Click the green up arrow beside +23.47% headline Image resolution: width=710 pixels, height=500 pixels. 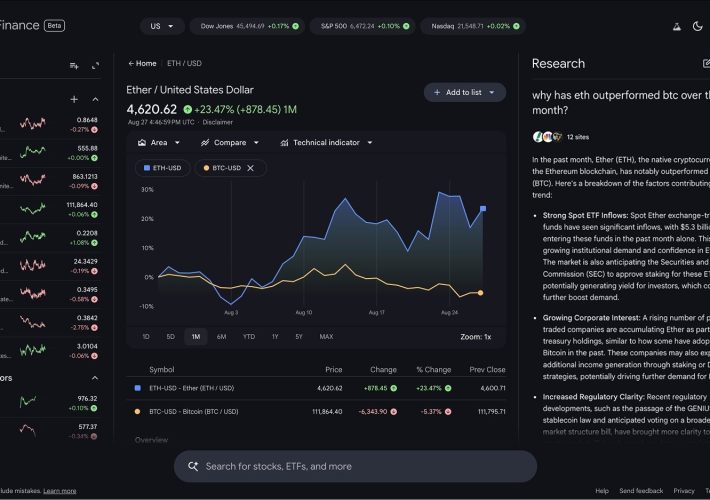[x=187, y=109]
